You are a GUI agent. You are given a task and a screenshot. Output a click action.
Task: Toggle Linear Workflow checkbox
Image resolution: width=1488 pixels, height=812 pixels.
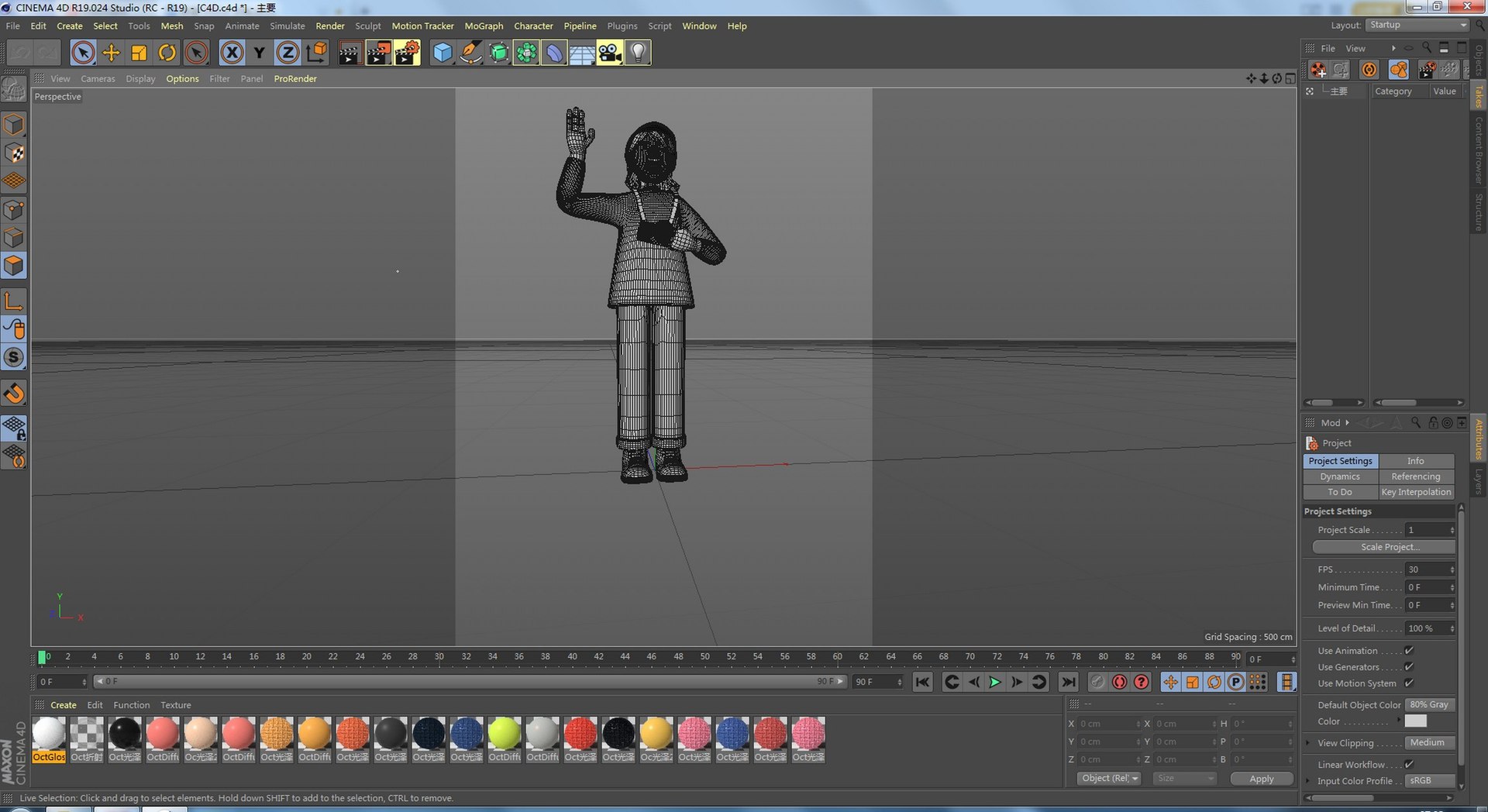tap(1409, 764)
